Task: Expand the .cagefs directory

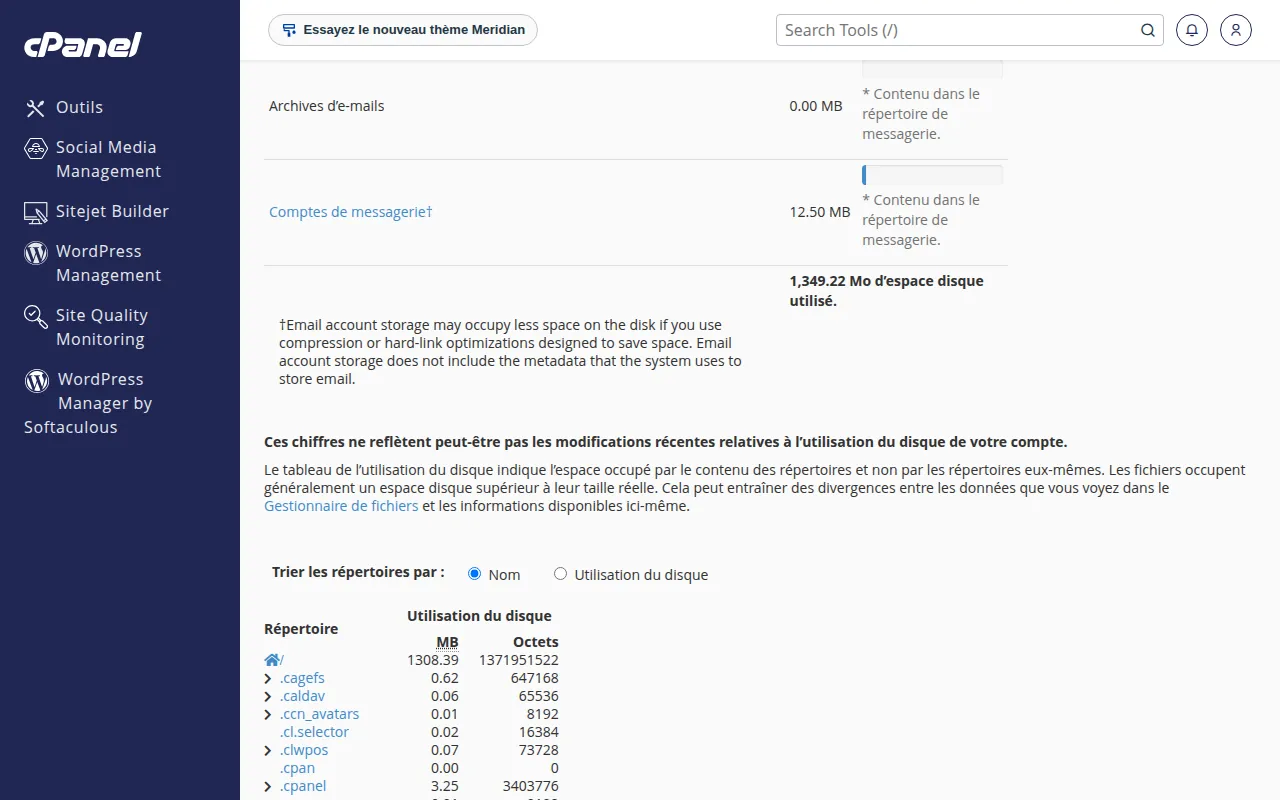Action: coord(268,679)
